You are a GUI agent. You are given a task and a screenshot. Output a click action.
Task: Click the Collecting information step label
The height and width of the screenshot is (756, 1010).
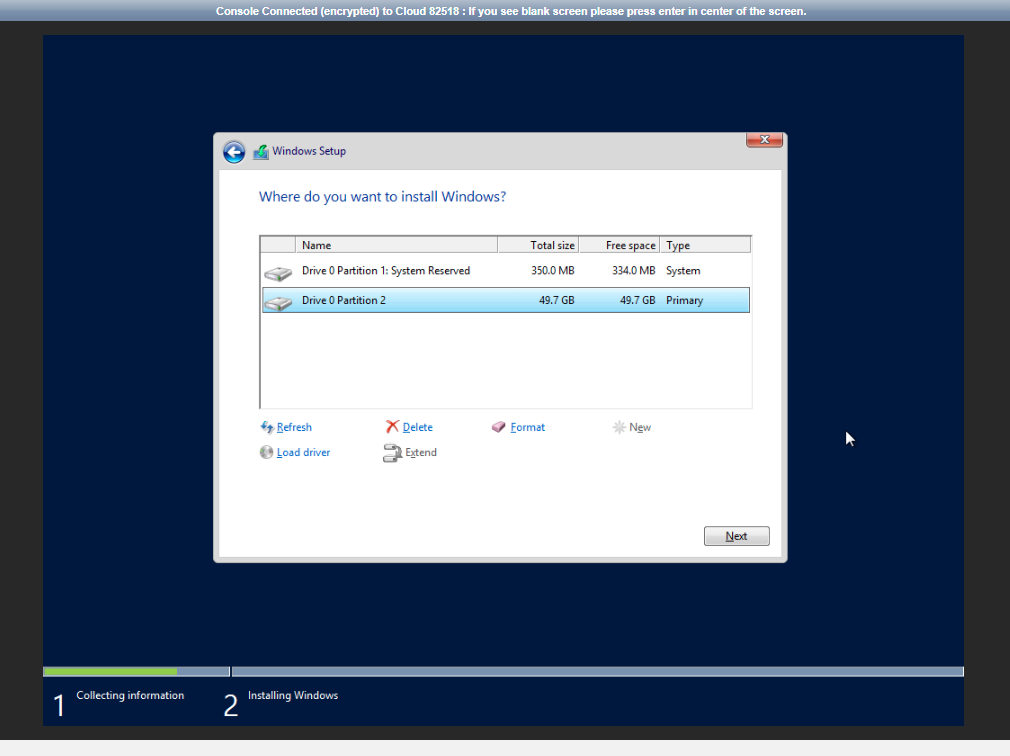tap(130, 695)
